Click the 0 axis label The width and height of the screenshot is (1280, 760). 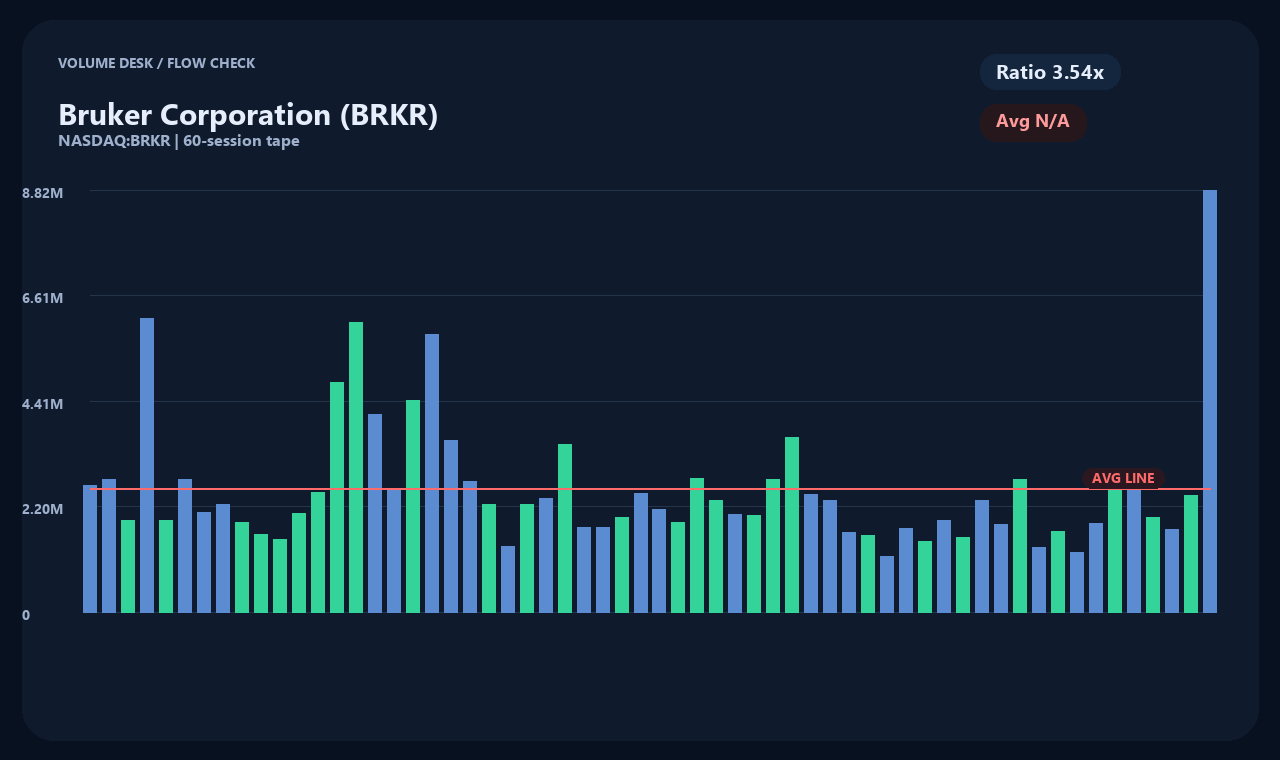coord(26,615)
